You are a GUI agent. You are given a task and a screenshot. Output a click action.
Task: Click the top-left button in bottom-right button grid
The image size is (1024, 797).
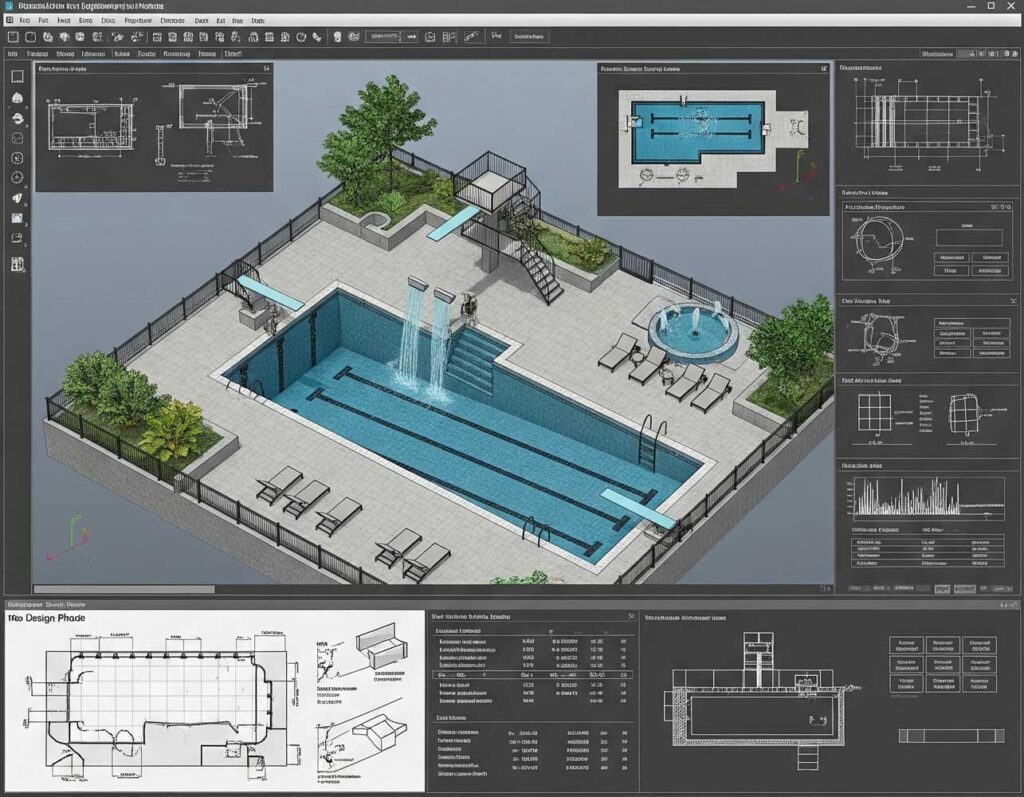click(908, 645)
